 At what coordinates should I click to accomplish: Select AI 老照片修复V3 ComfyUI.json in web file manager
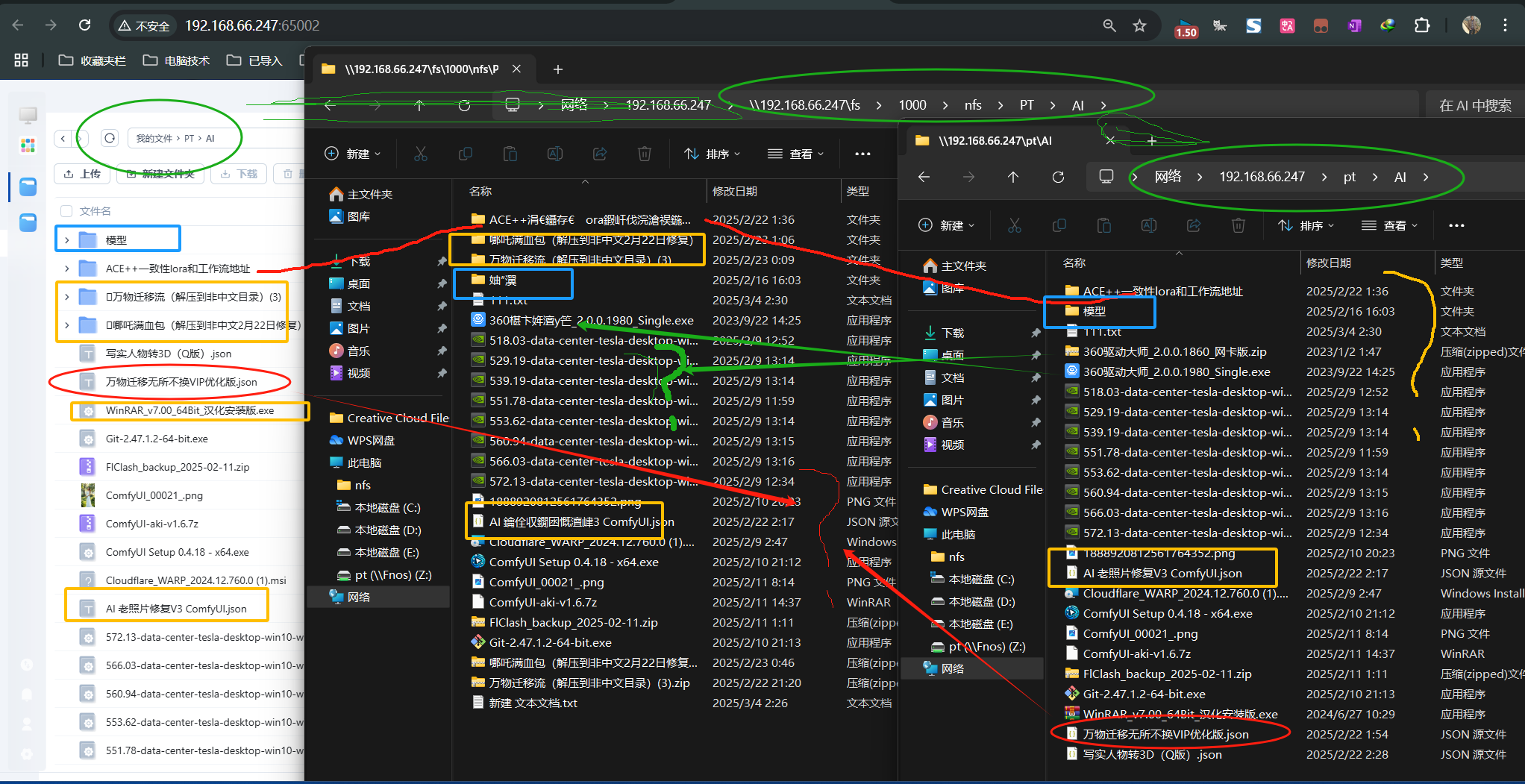point(175,609)
